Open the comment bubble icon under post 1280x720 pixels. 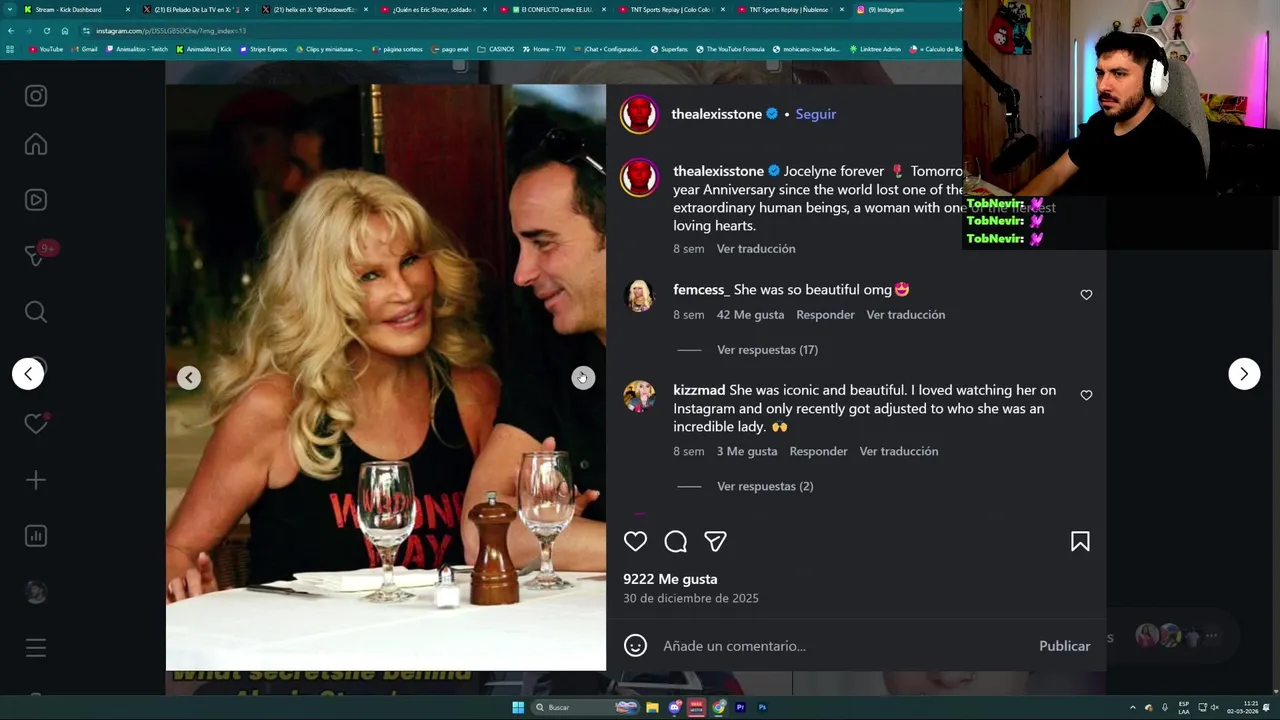coord(675,541)
